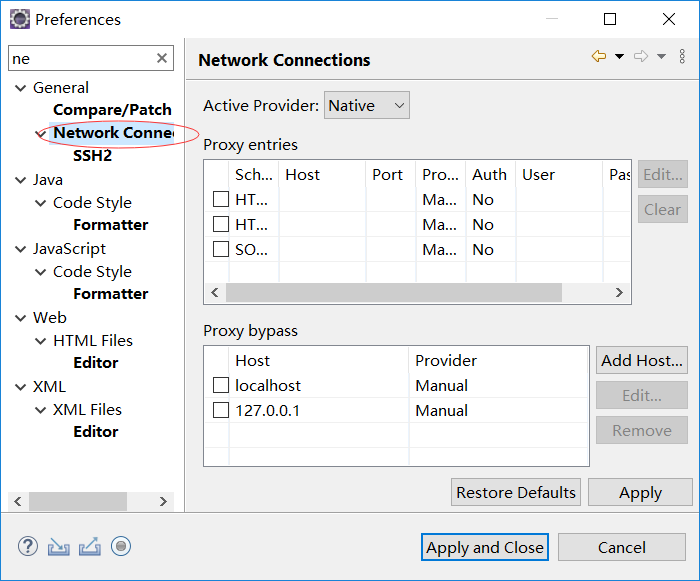Check the SOCKS proxy entry checkbox
The width and height of the screenshot is (700, 581).
tap(221, 249)
